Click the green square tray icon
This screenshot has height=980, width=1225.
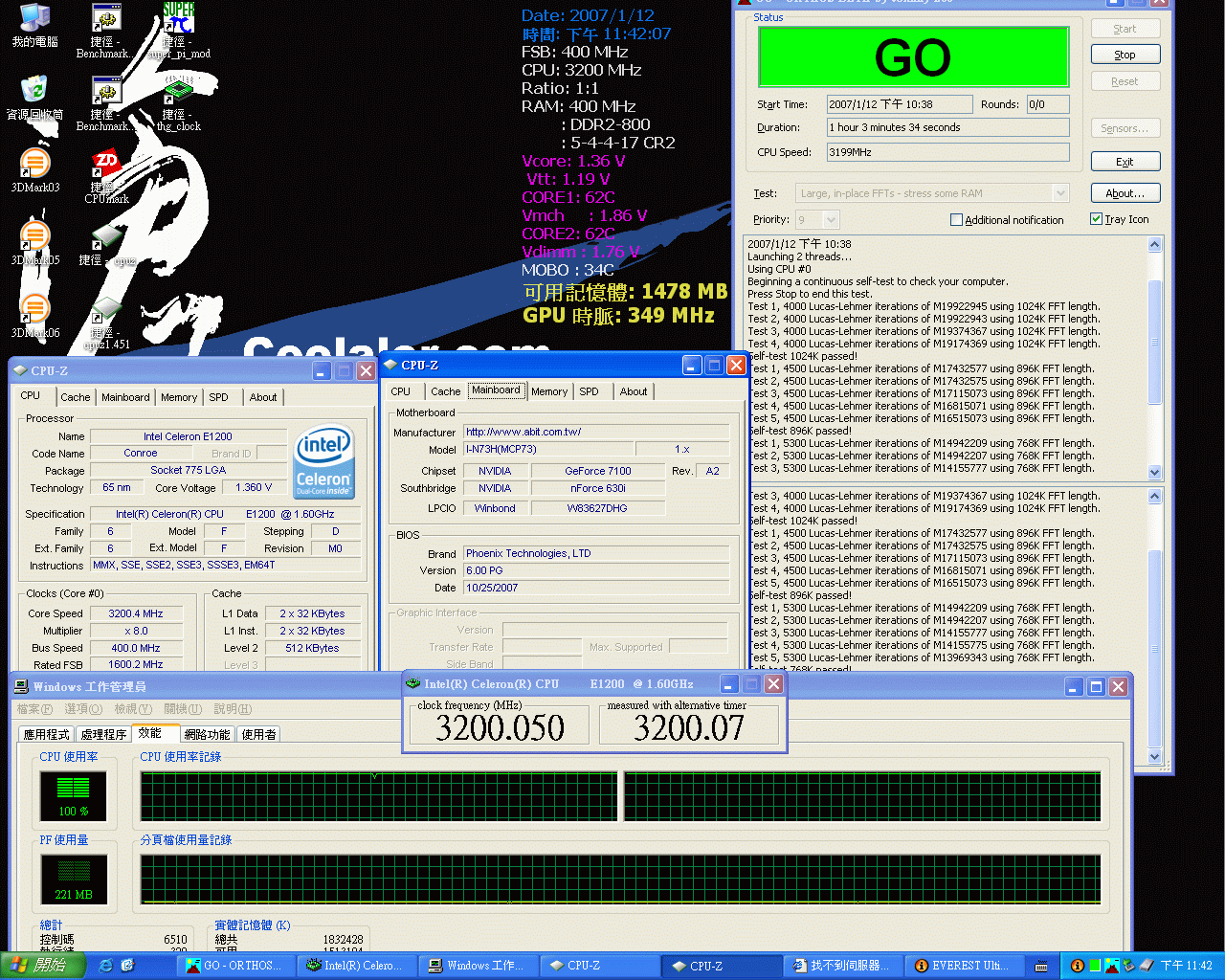pyautogui.click(x=1094, y=966)
